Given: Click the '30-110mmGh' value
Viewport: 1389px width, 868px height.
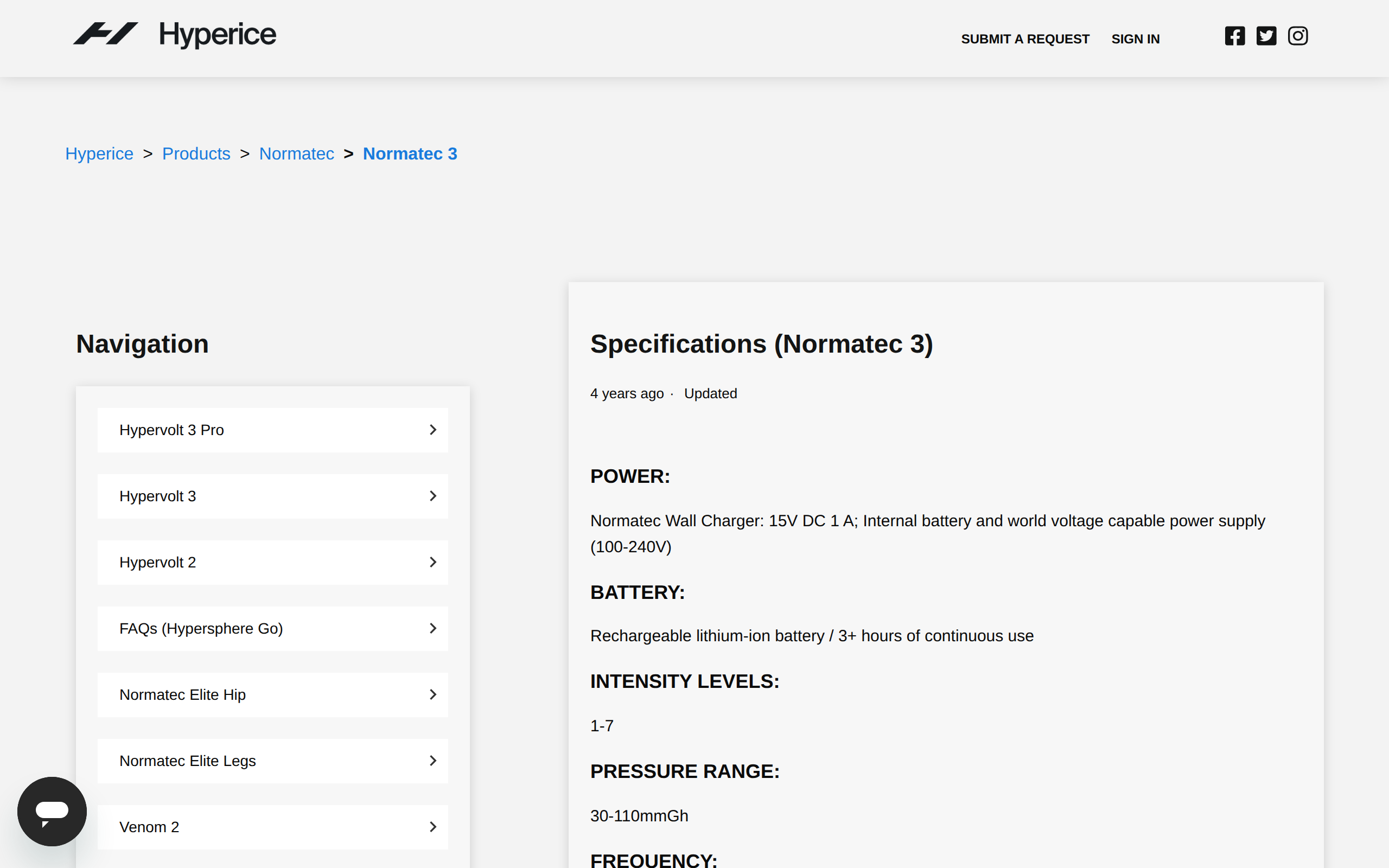Looking at the screenshot, I should click(x=639, y=816).
